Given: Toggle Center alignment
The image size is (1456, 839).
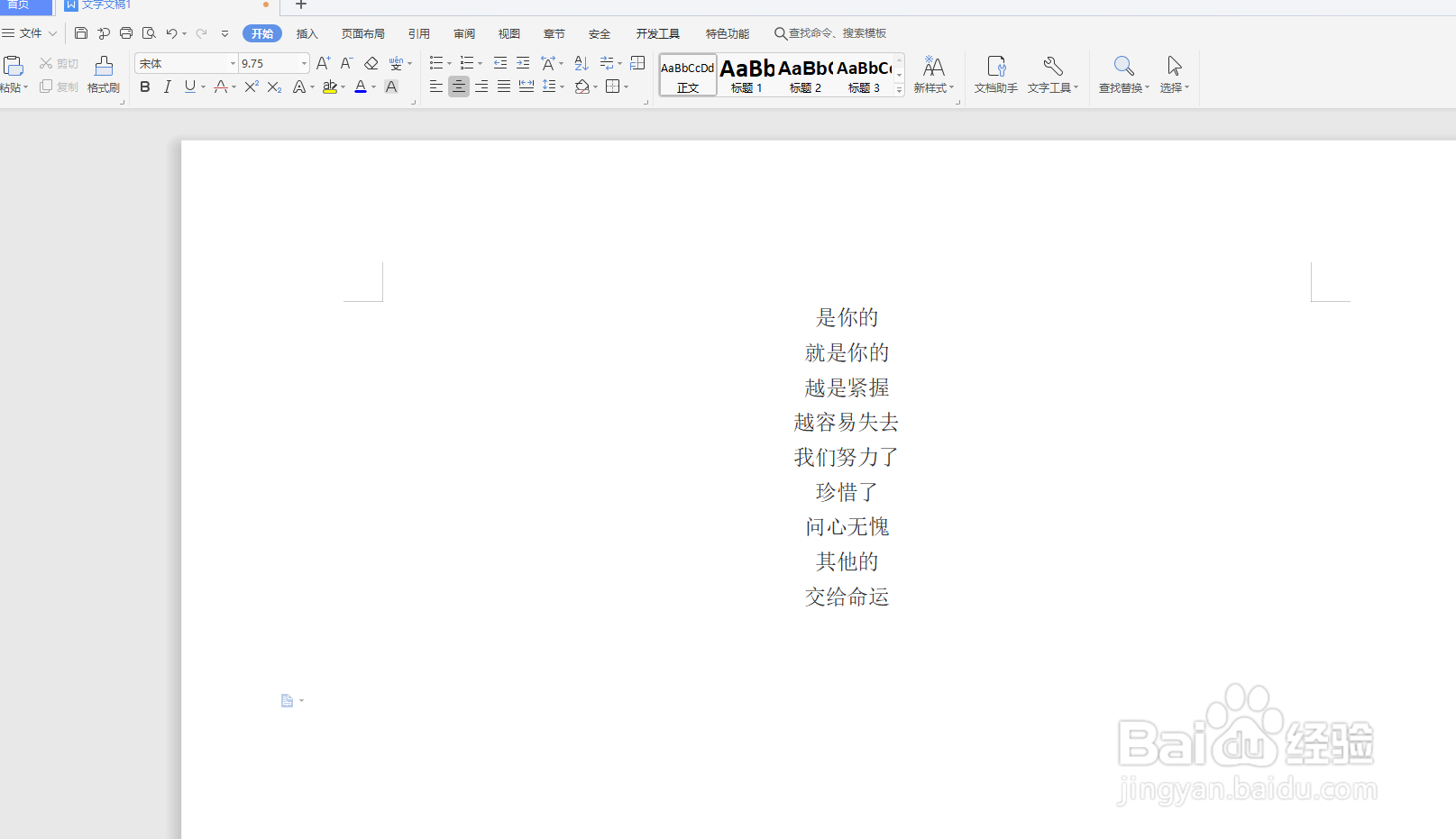Looking at the screenshot, I should (459, 87).
